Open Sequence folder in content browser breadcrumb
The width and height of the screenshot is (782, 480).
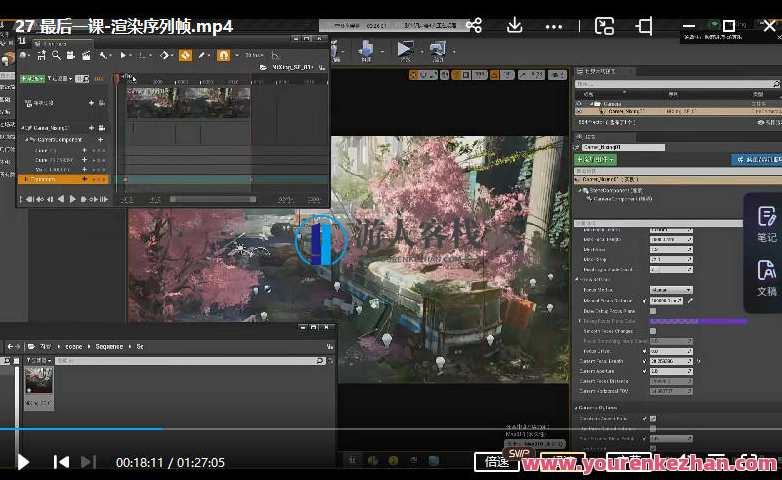[x=109, y=346]
